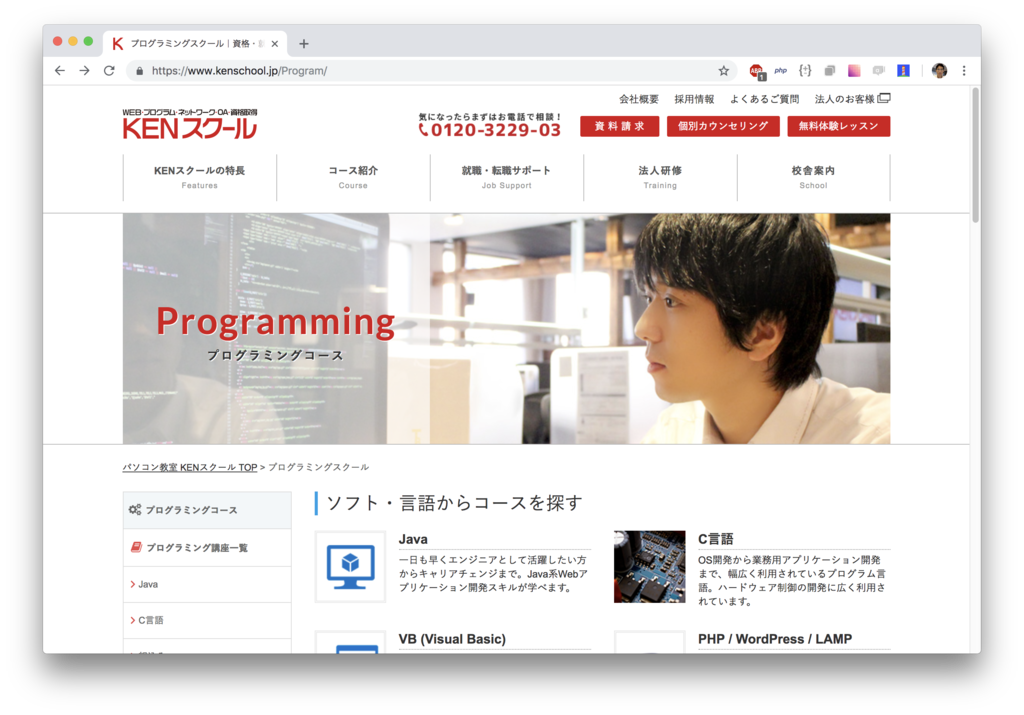1024x715 pixels.
Task: Click inside the browser address bar
Action: [400, 71]
